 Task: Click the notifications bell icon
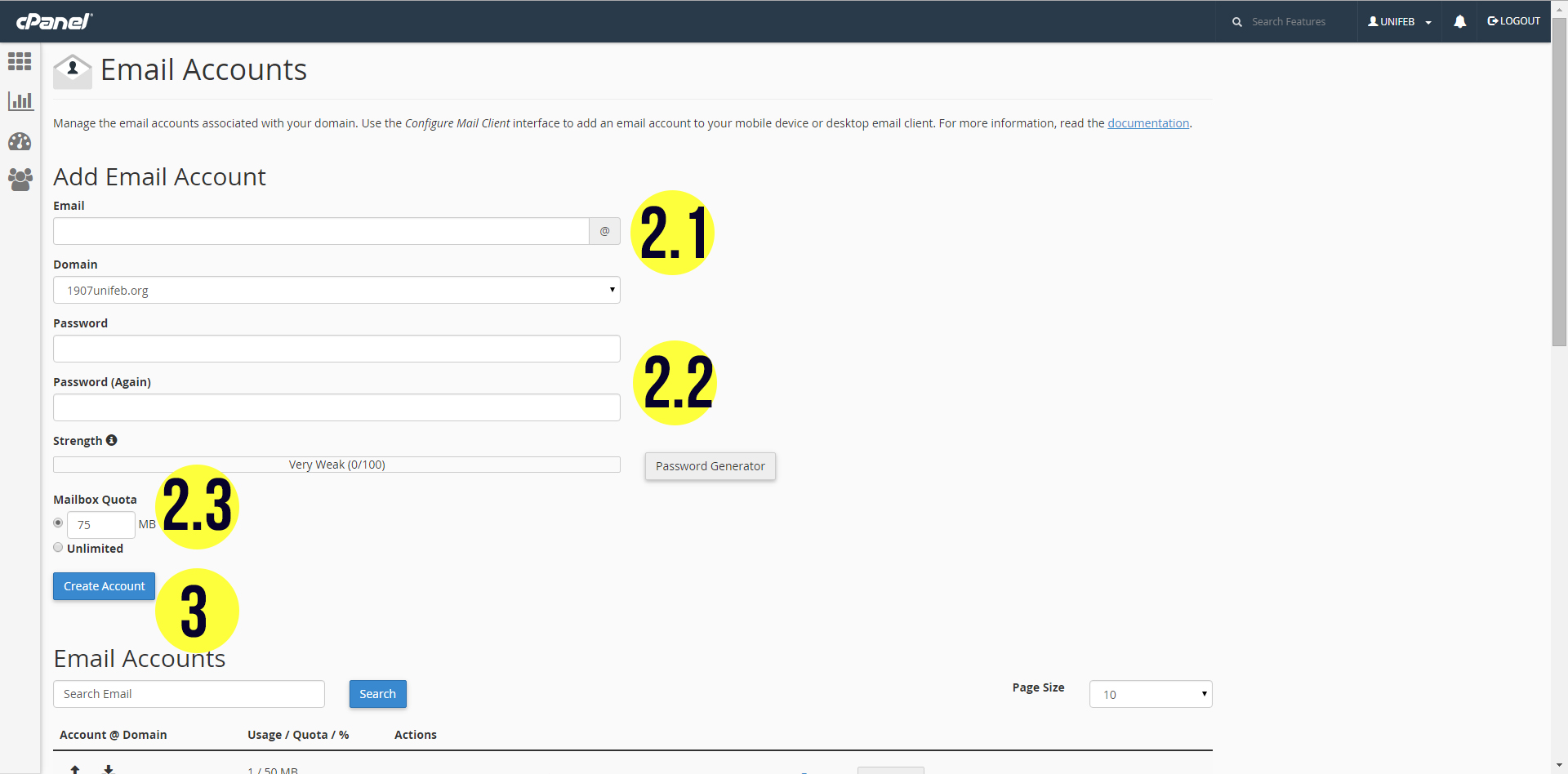(1459, 22)
